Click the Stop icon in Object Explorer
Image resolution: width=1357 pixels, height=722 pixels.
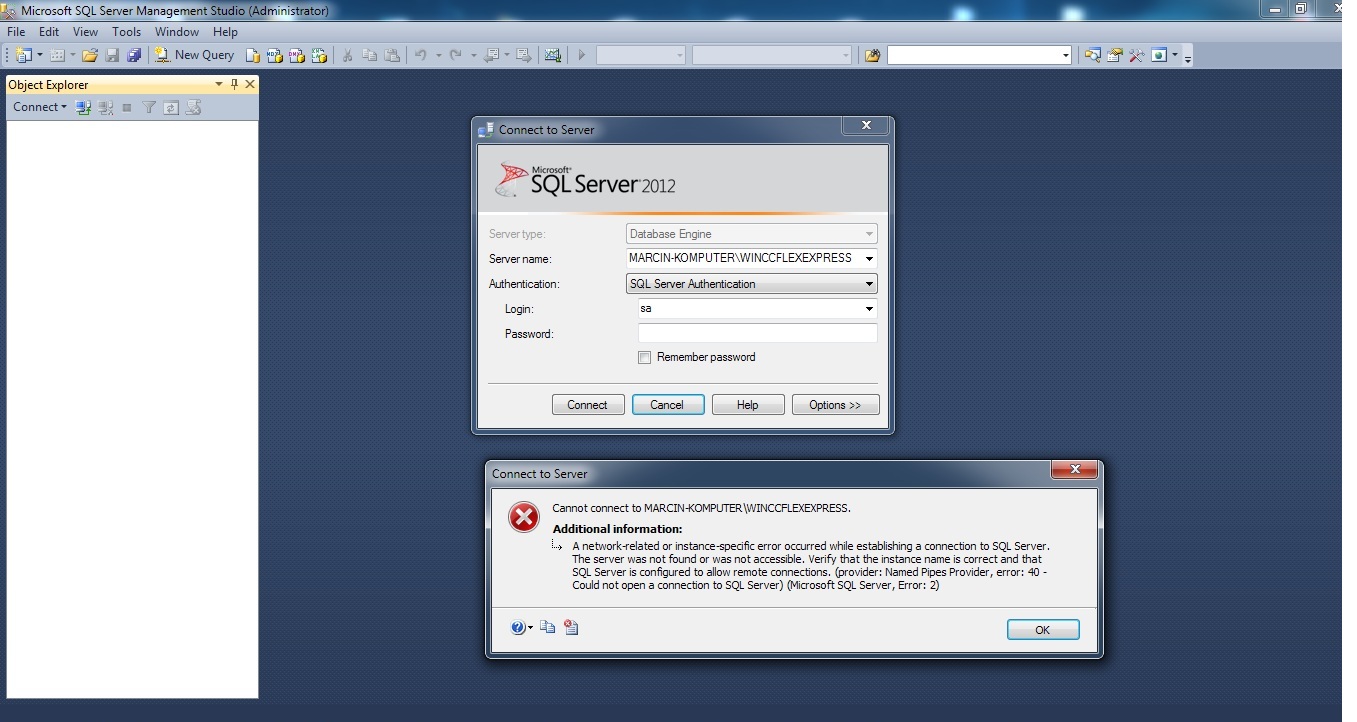pyautogui.click(x=127, y=107)
